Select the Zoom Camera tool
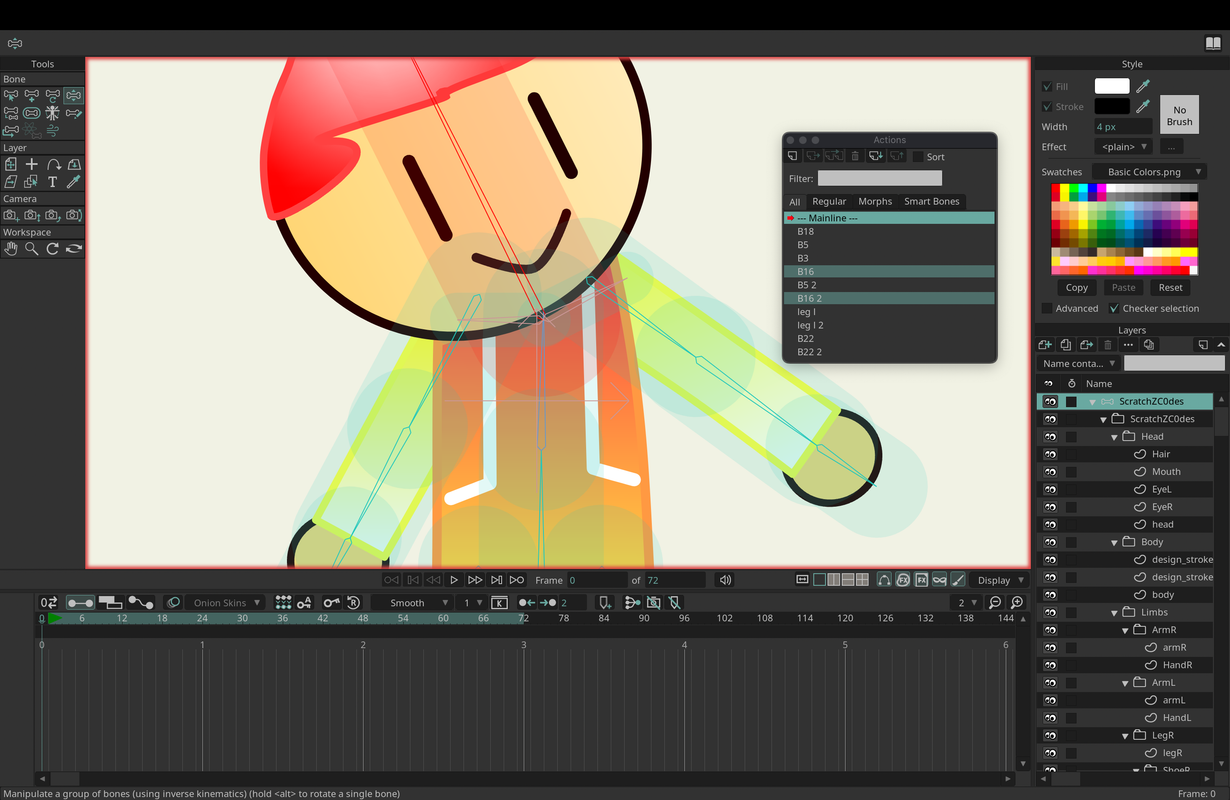This screenshot has height=800, width=1230. pos(32,215)
